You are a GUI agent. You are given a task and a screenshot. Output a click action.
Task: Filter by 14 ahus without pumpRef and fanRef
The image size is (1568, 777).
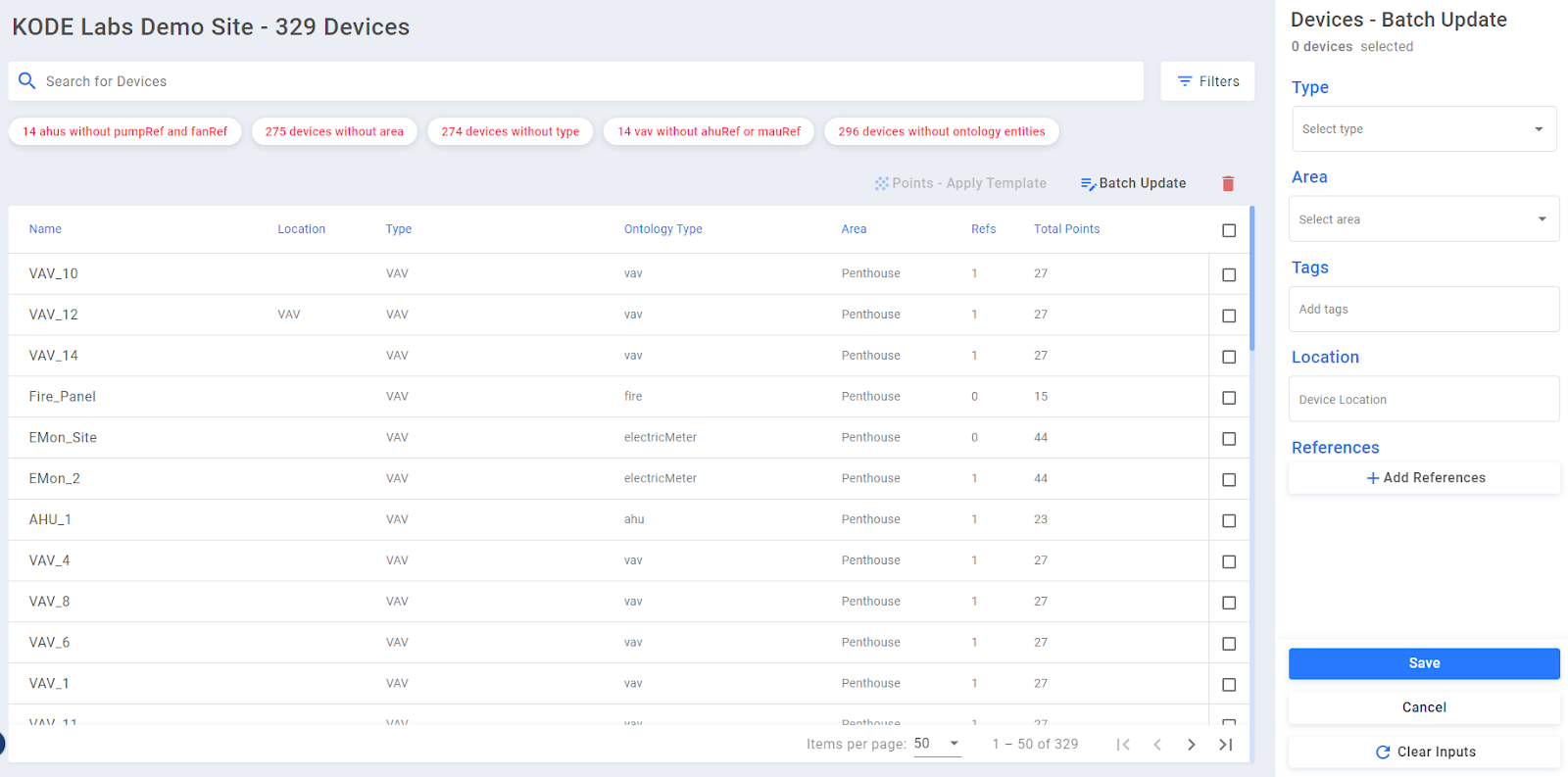click(x=124, y=131)
